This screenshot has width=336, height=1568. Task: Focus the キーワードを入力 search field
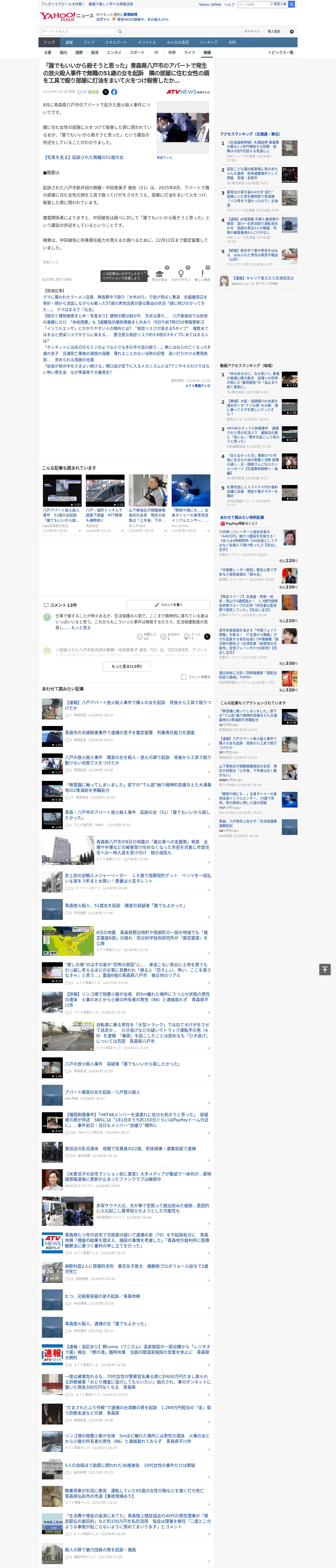(x=79, y=32)
